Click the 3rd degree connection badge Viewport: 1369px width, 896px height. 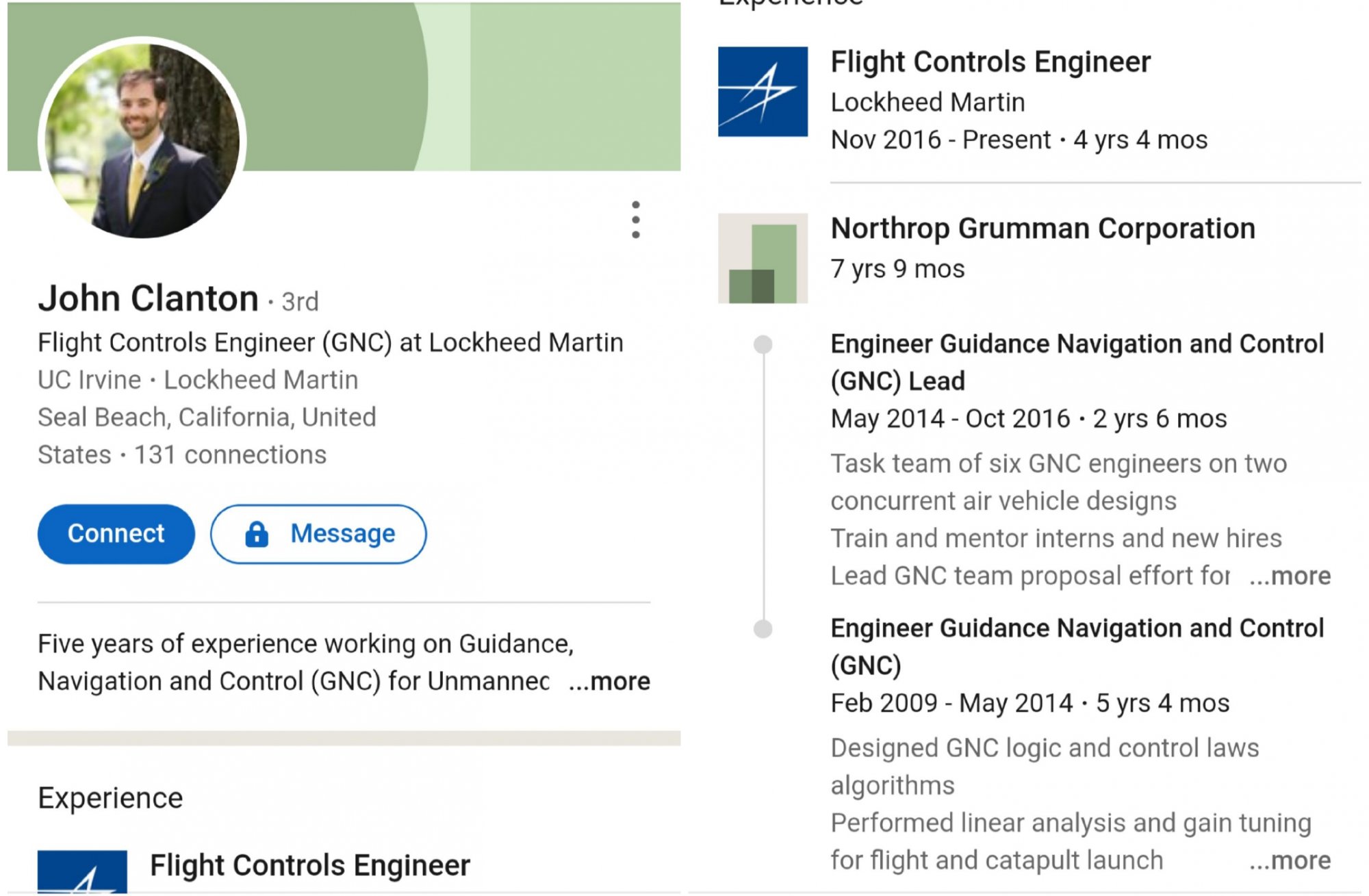coord(300,302)
